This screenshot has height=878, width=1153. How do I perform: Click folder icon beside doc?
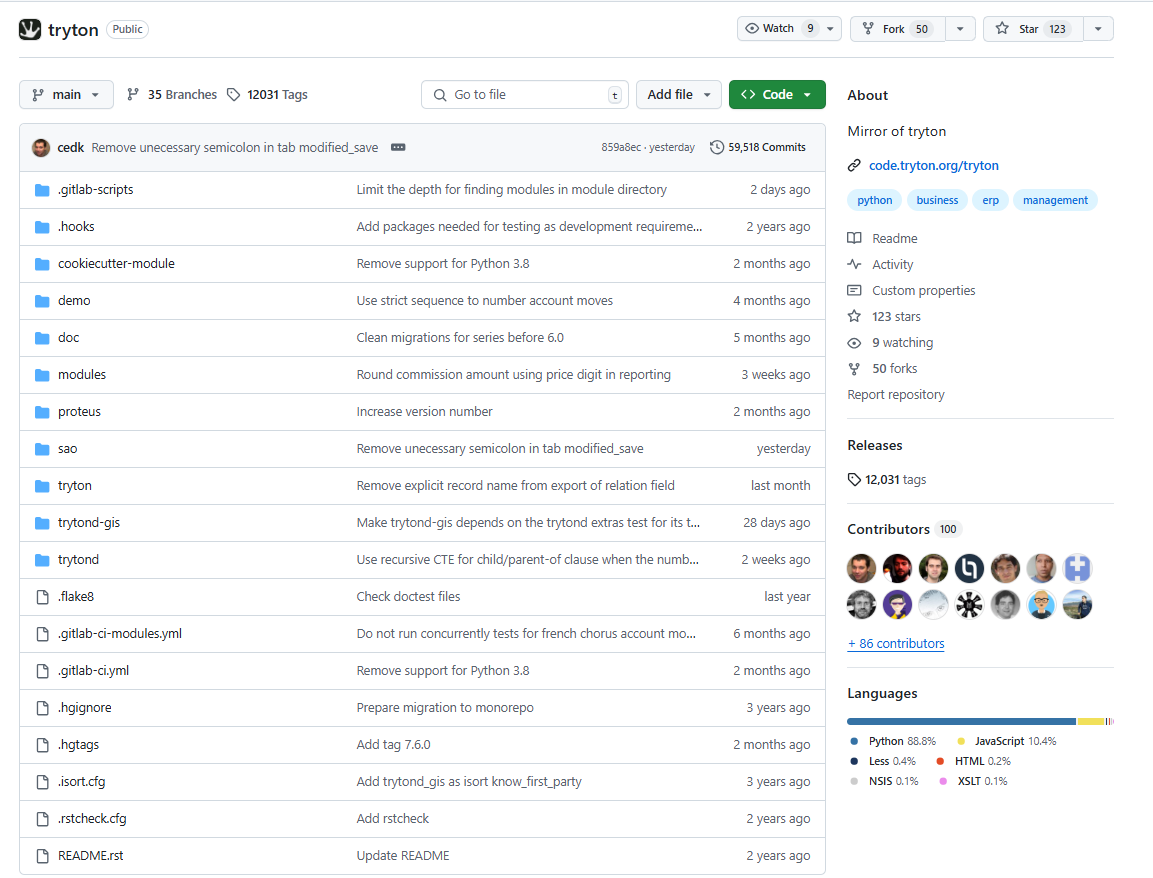43,338
